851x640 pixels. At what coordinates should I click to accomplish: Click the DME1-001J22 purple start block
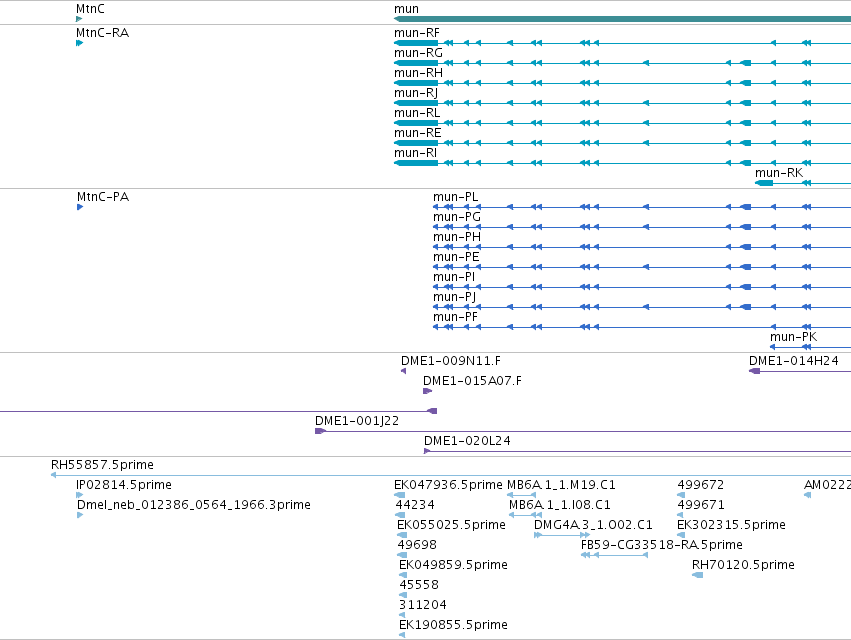pos(320,431)
